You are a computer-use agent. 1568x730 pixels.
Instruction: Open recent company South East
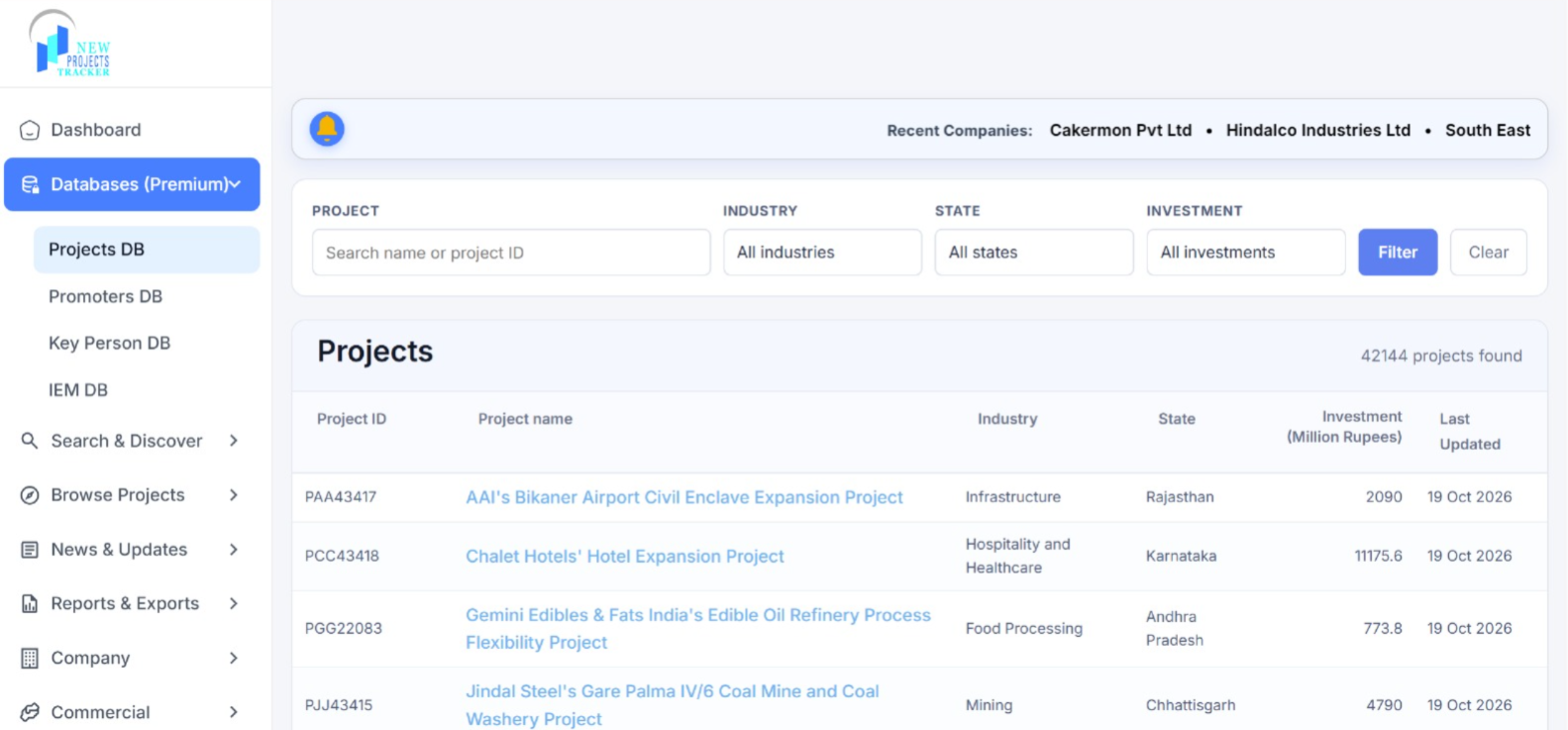click(1488, 130)
